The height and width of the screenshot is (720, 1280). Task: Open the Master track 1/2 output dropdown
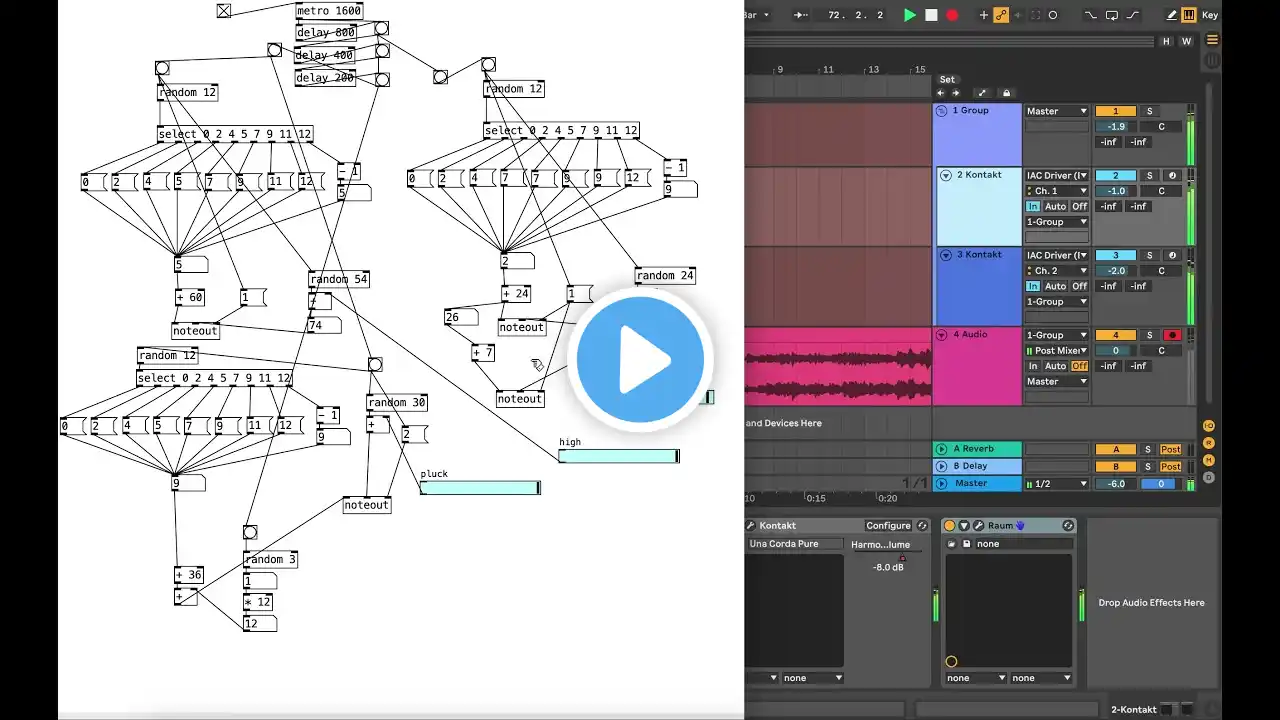(x=1056, y=484)
